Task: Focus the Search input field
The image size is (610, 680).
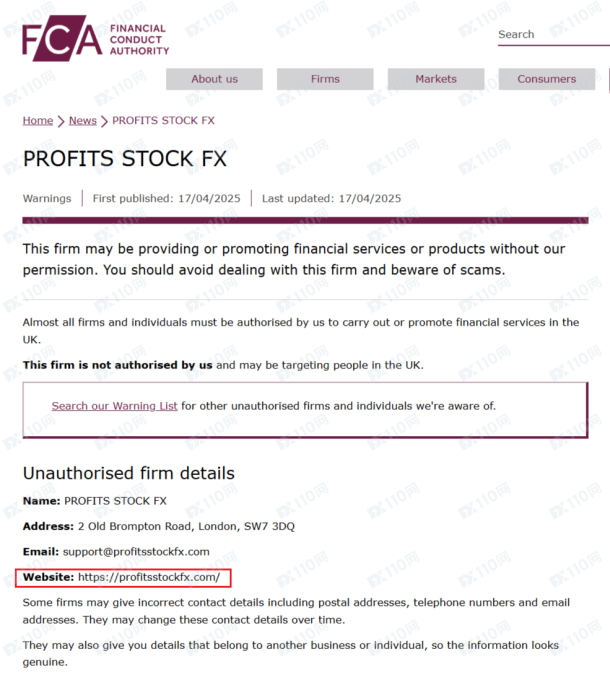Action: [x=552, y=34]
